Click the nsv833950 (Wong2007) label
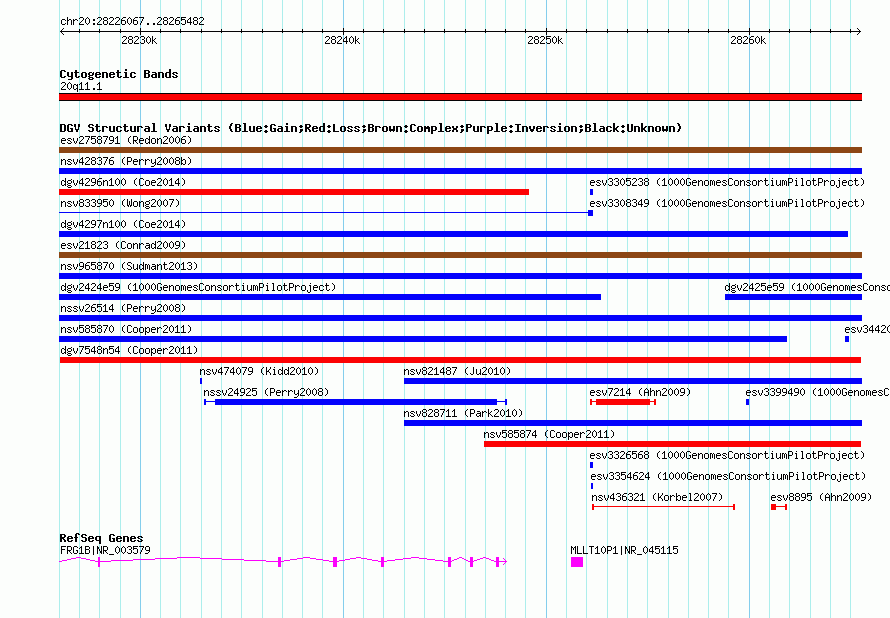Viewport: 890px width, 618px height. (x=120, y=203)
